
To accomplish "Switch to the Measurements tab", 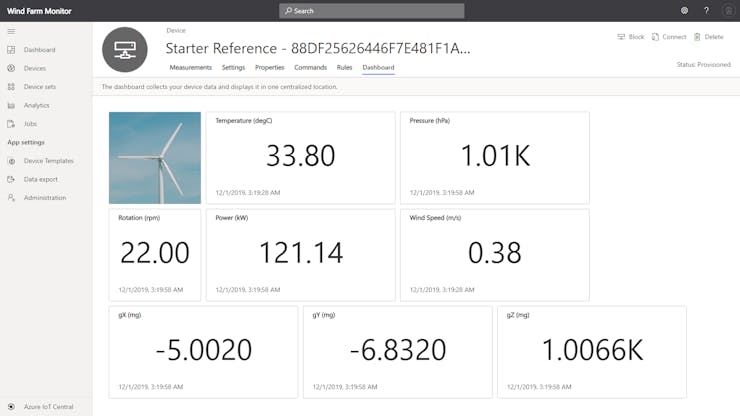I will click(190, 68).
